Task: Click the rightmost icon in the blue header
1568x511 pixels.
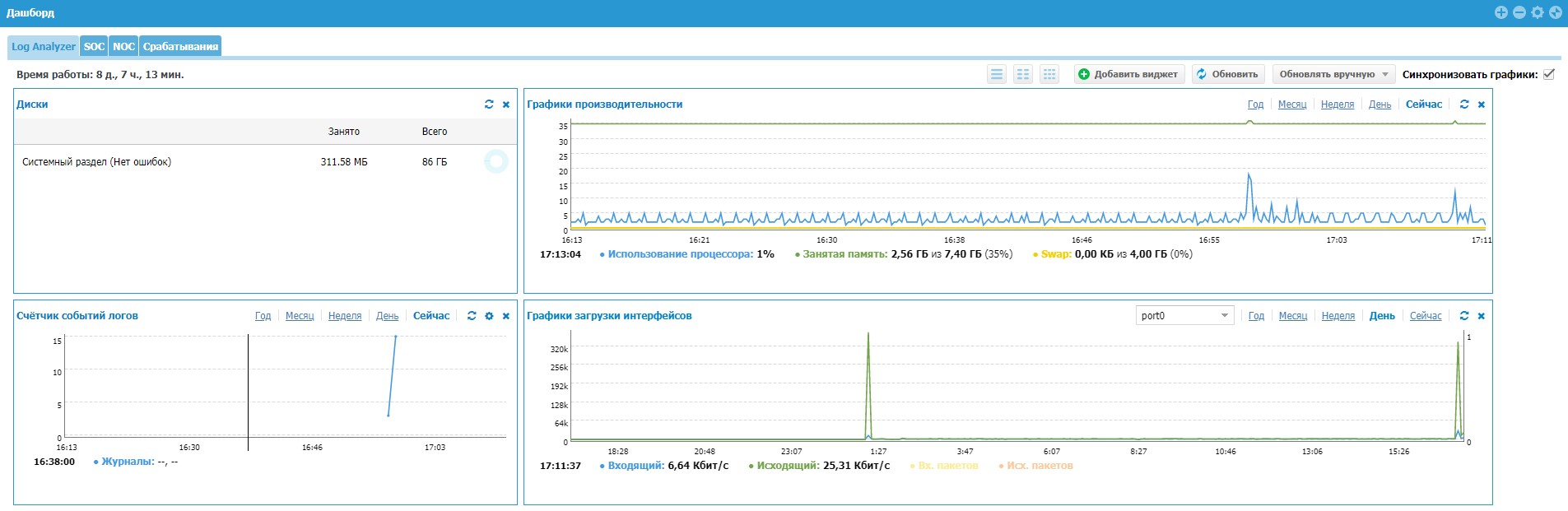Action: point(1556,12)
